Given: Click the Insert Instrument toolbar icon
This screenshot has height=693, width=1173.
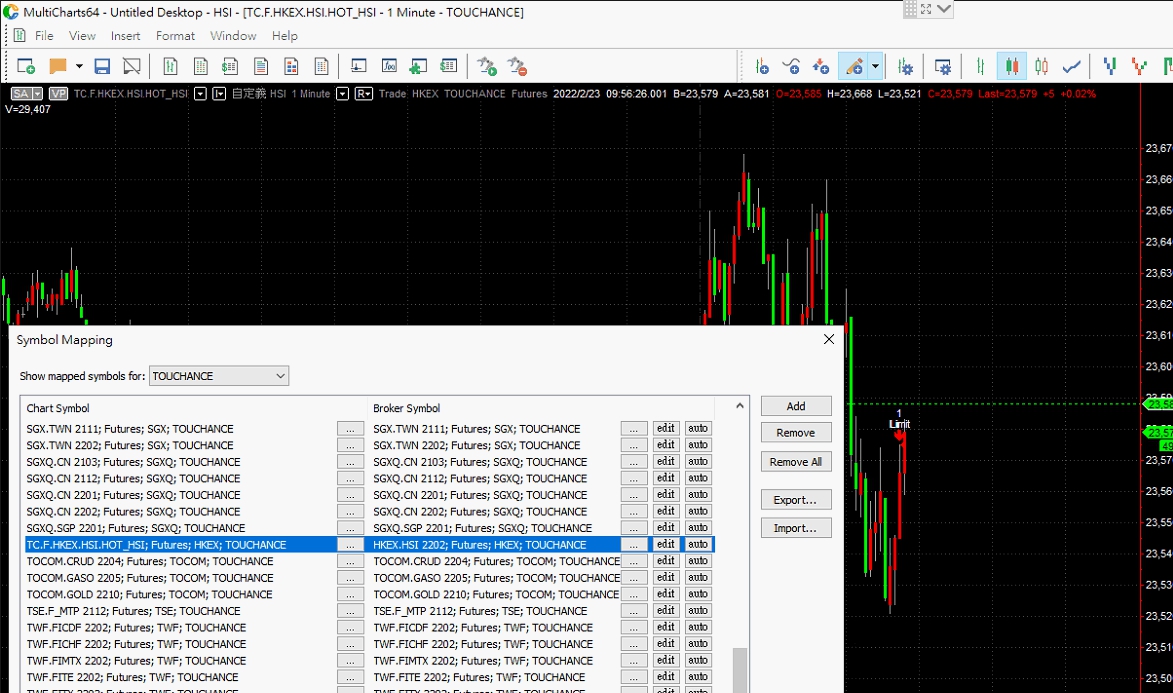Looking at the screenshot, I should [x=762, y=67].
